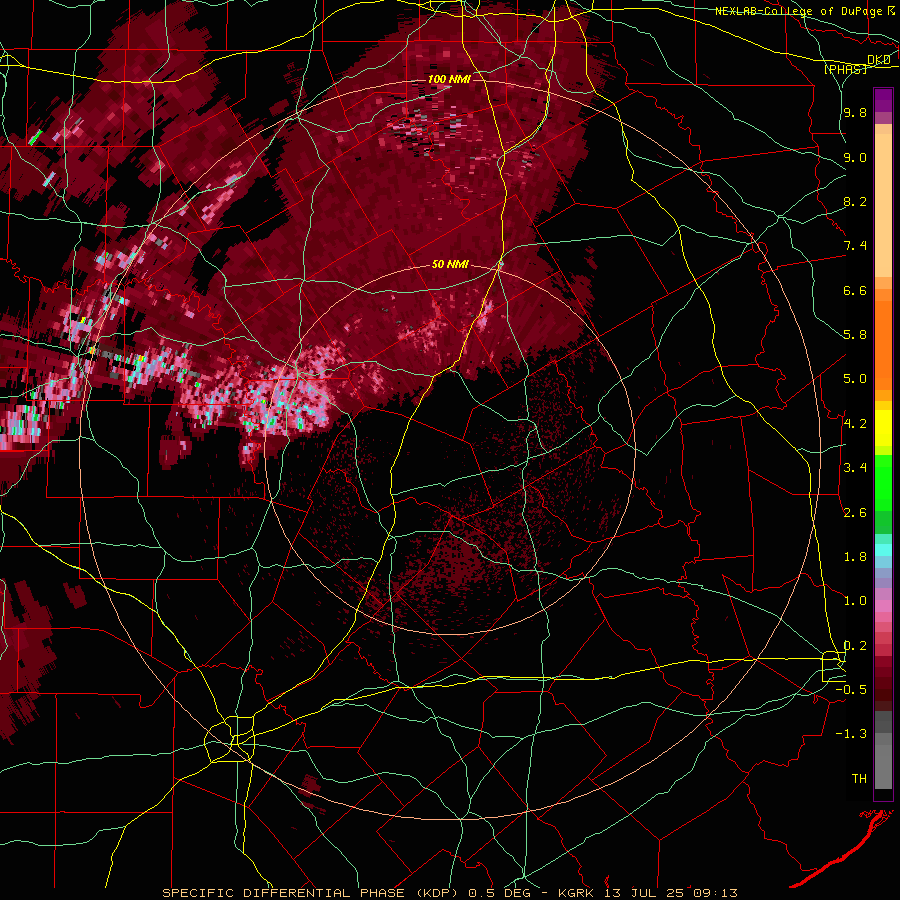Click the SPECIFIC DIFFERENTIAL PHASE caption text
This screenshot has width=900, height=900.
[x=284, y=893]
